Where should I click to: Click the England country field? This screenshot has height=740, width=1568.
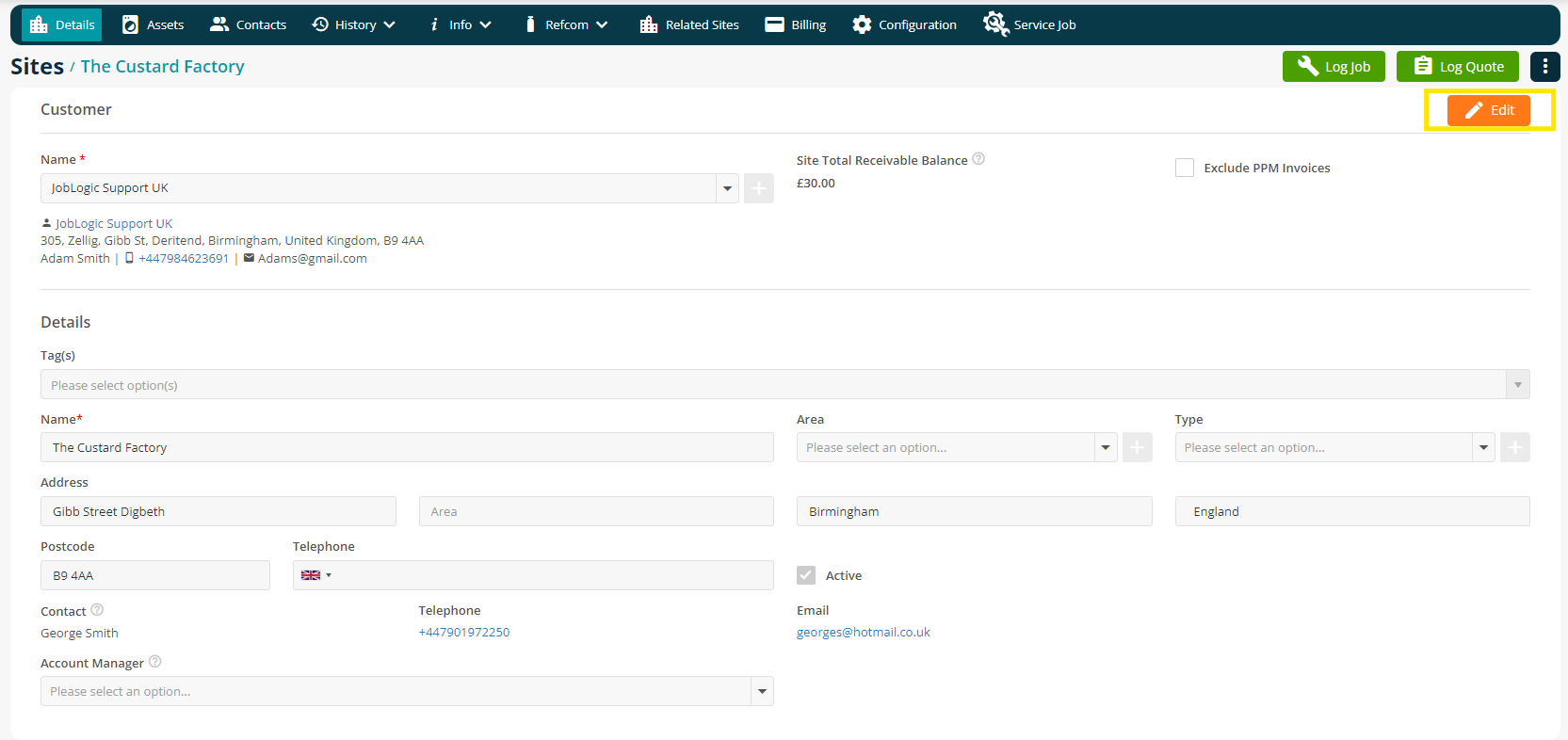pyautogui.click(x=1352, y=511)
